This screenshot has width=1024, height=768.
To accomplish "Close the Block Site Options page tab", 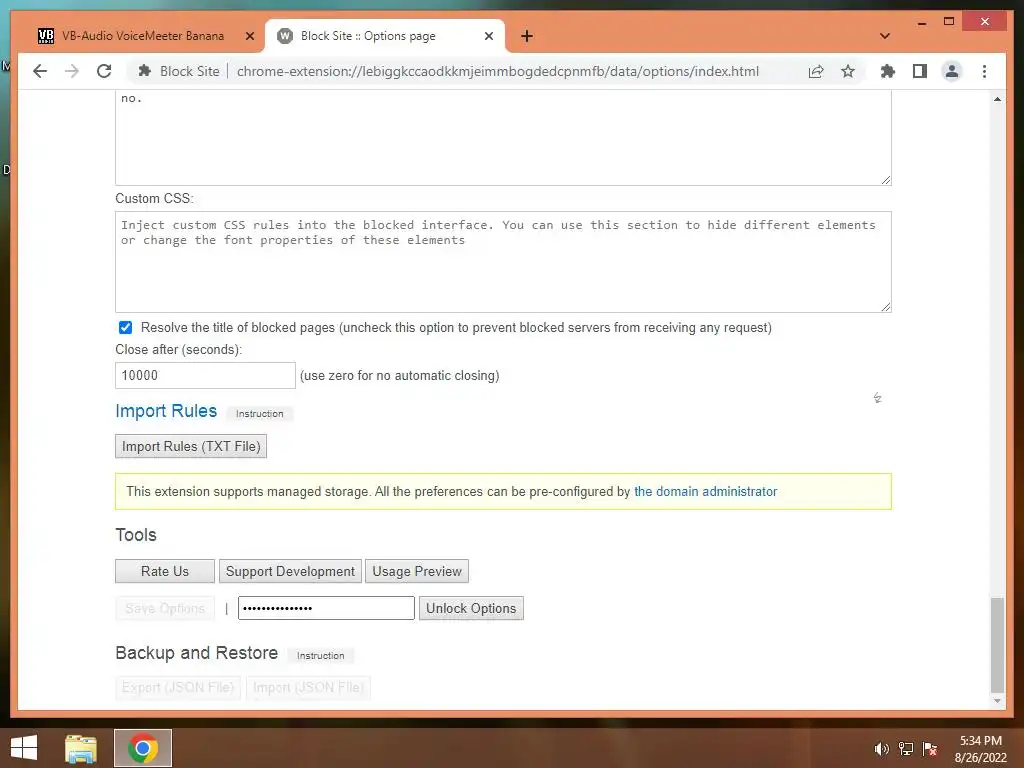I will tap(488, 36).
